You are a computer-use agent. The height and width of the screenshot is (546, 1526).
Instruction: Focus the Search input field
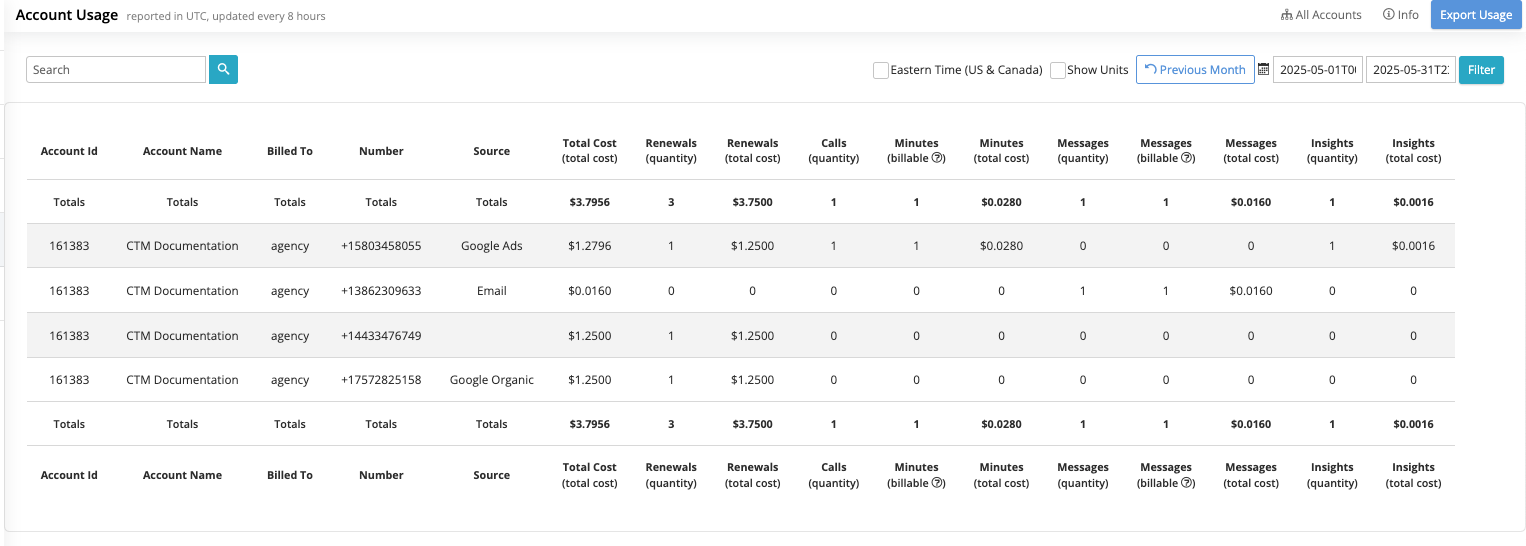116,69
